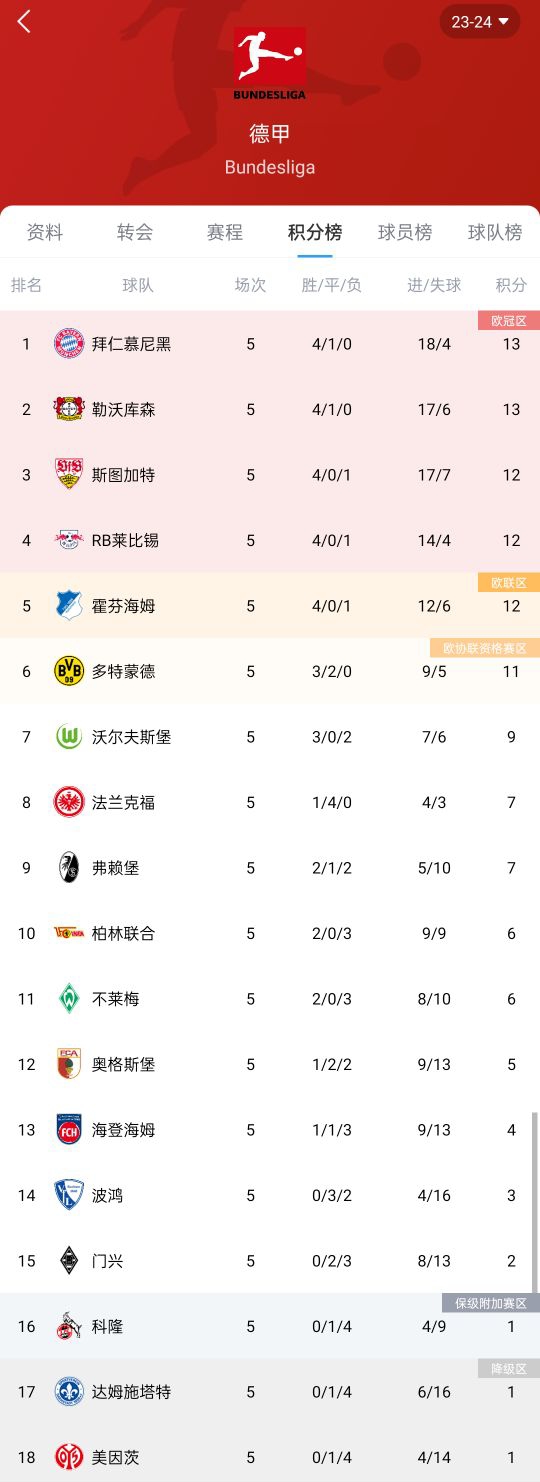Image resolution: width=540 pixels, height=1482 pixels.
Task: Tap the back arrow icon
Action: click(24, 21)
